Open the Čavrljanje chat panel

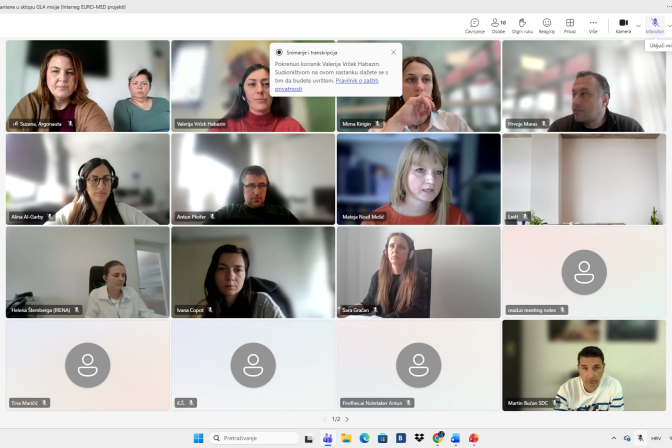tap(474, 26)
